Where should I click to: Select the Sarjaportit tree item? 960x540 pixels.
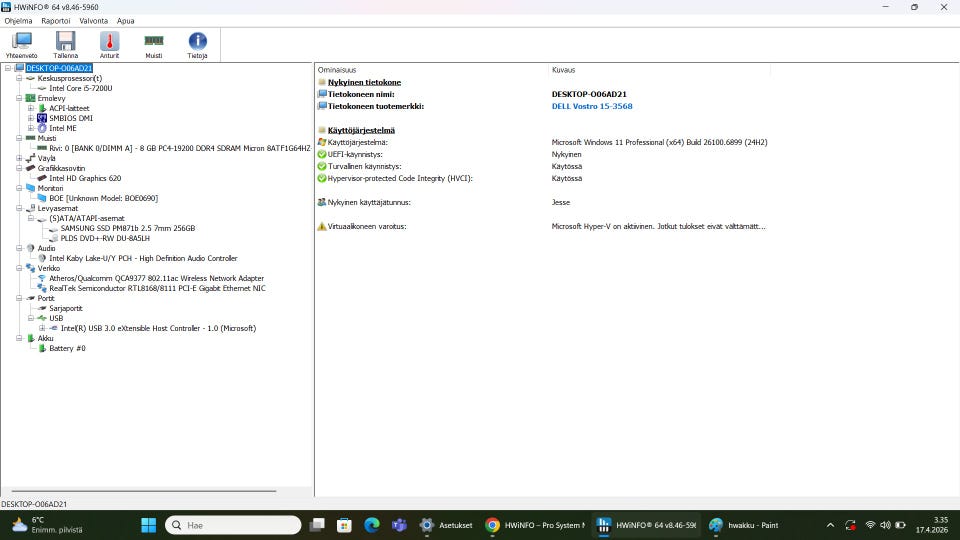pyautogui.click(x=66, y=308)
